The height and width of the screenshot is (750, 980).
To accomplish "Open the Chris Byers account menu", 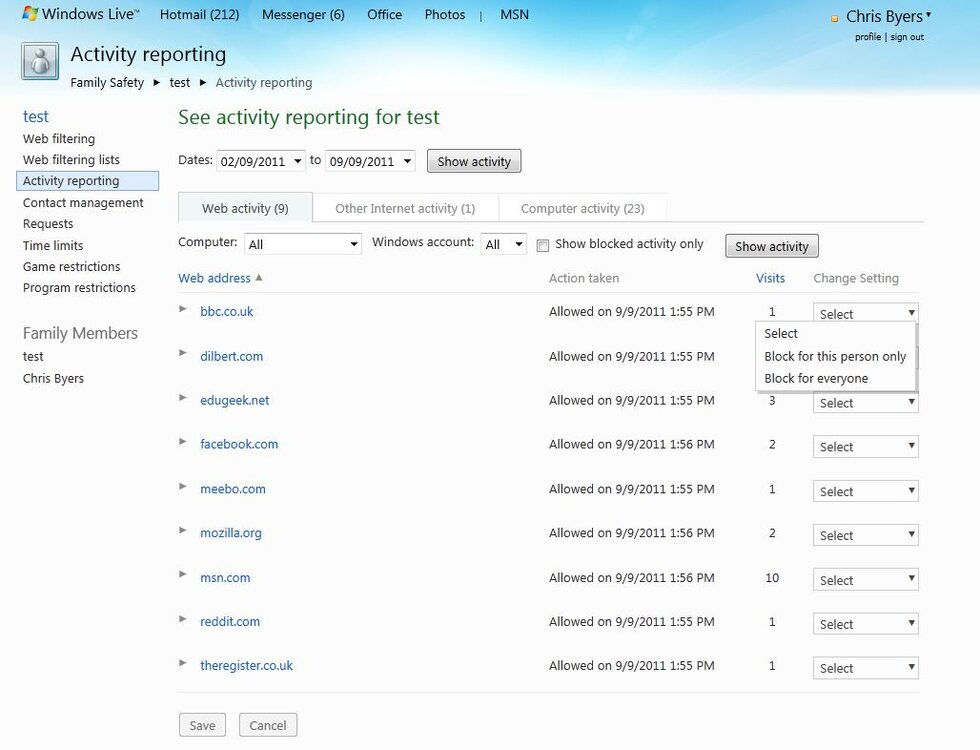I will 888,16.
